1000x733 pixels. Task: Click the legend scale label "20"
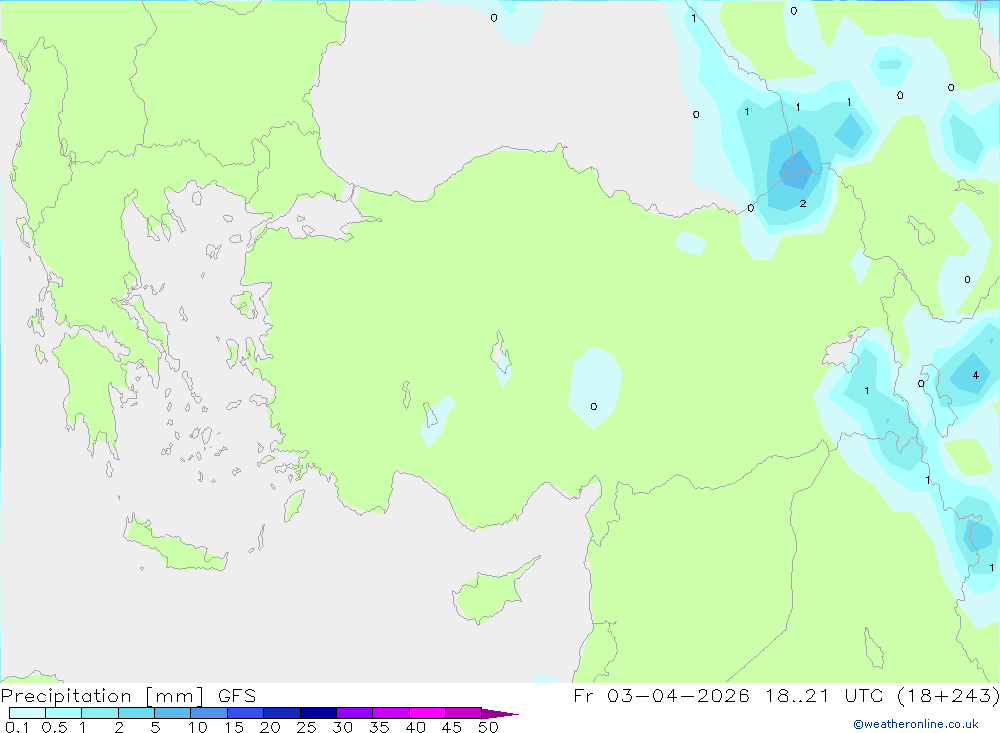coord(270,727)
